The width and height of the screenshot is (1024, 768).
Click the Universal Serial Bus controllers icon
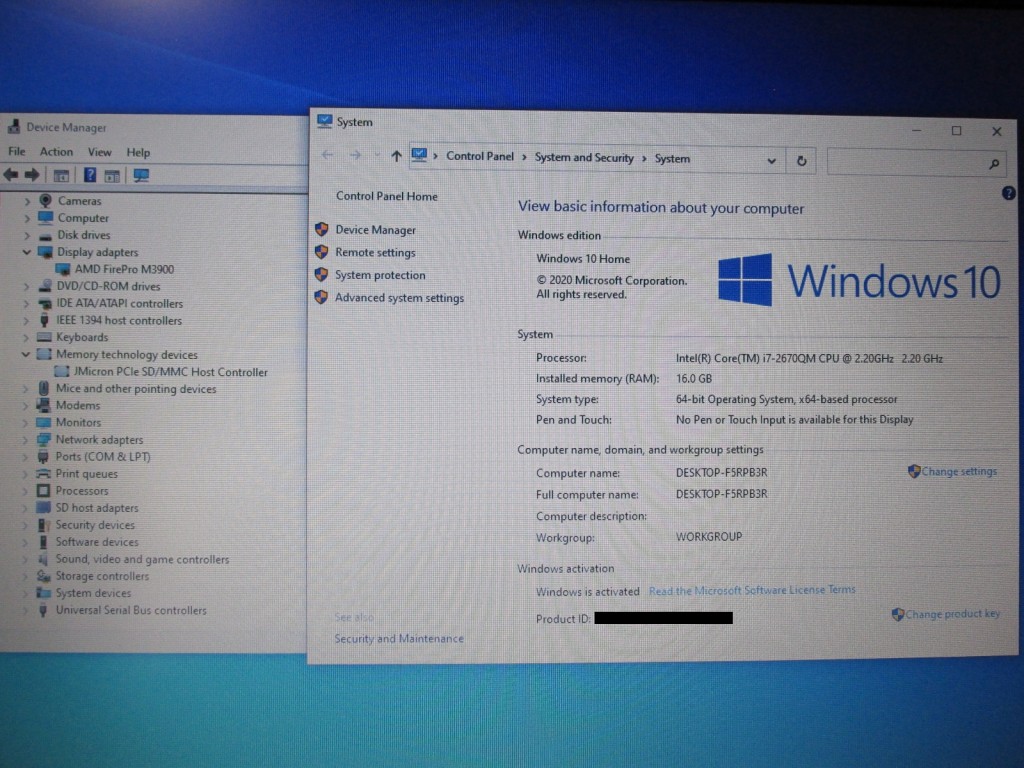click(x=43, y=611)
